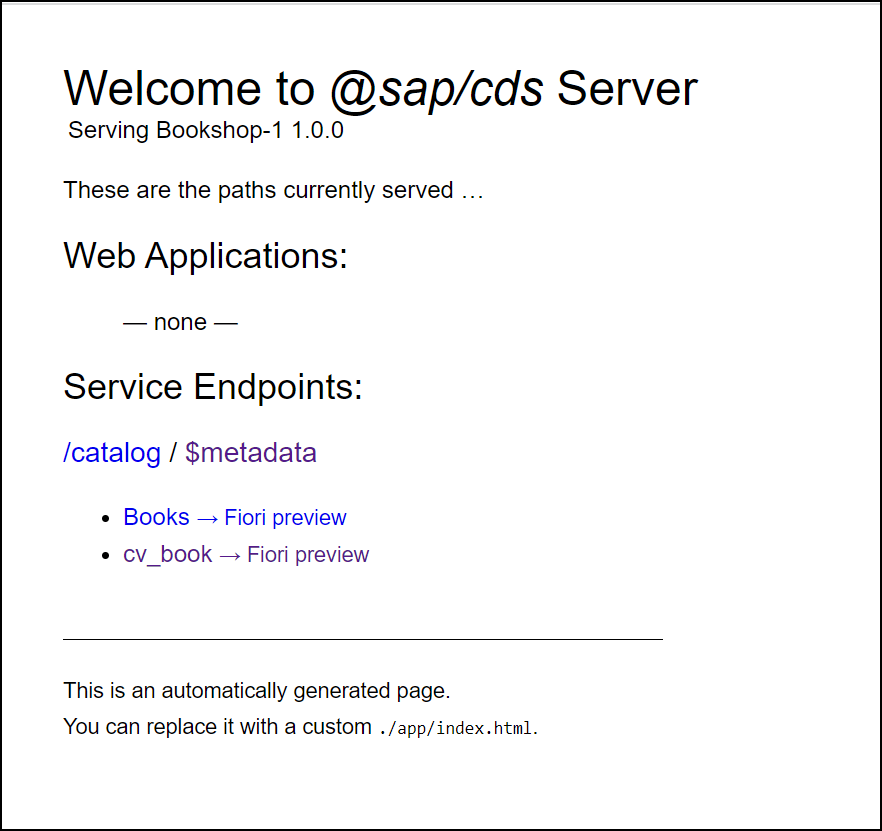Open the cv_book entity link
The image size is (882, 831).
[168, 555]
